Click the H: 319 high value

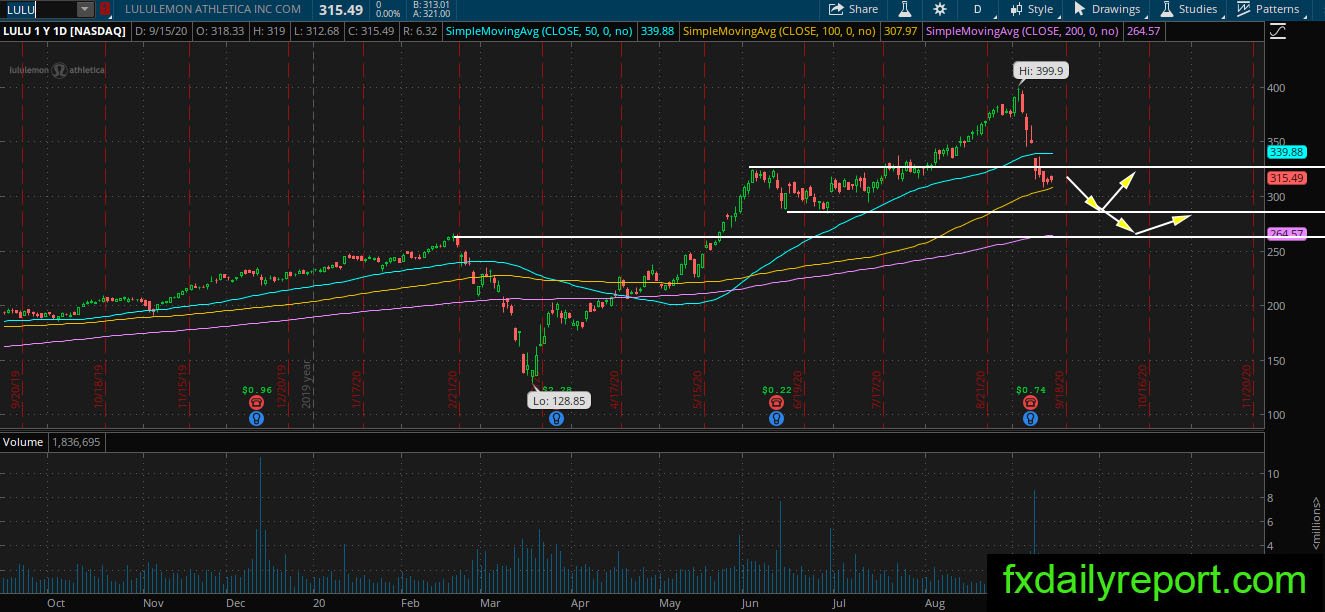(268, 32)
